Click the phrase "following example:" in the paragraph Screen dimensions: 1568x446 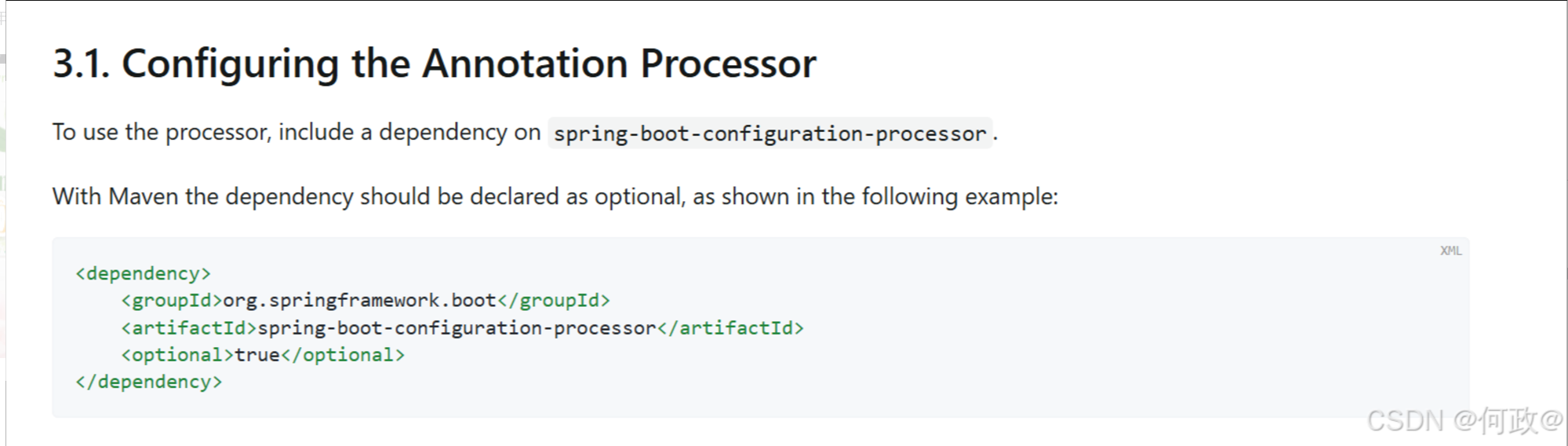click(959, 196)
